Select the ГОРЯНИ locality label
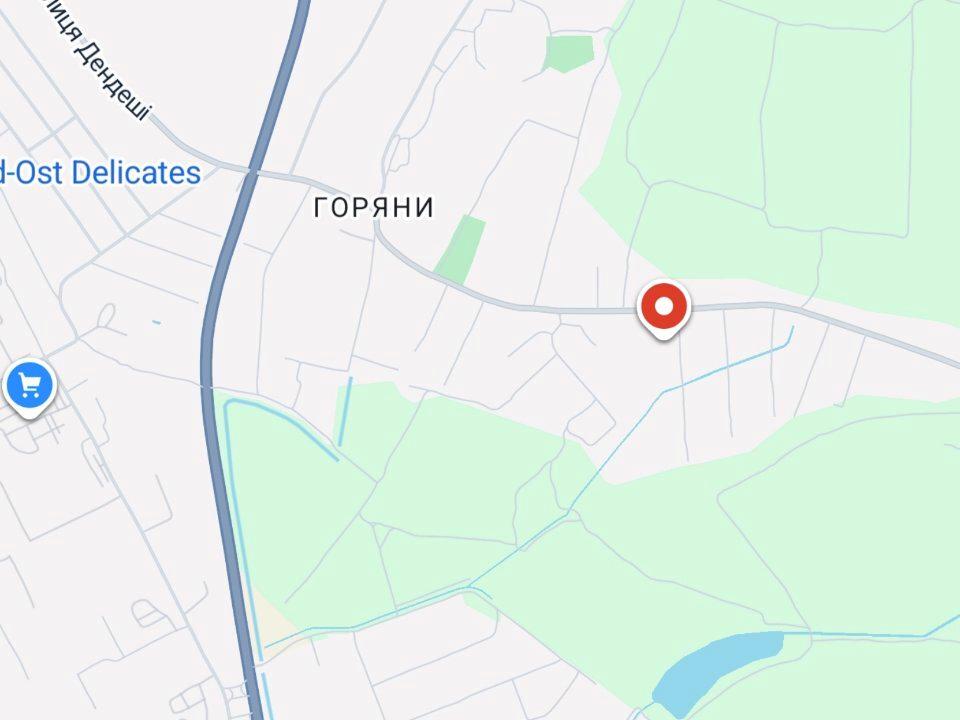This screenshot has width=960, height=720. click(373, 208)
